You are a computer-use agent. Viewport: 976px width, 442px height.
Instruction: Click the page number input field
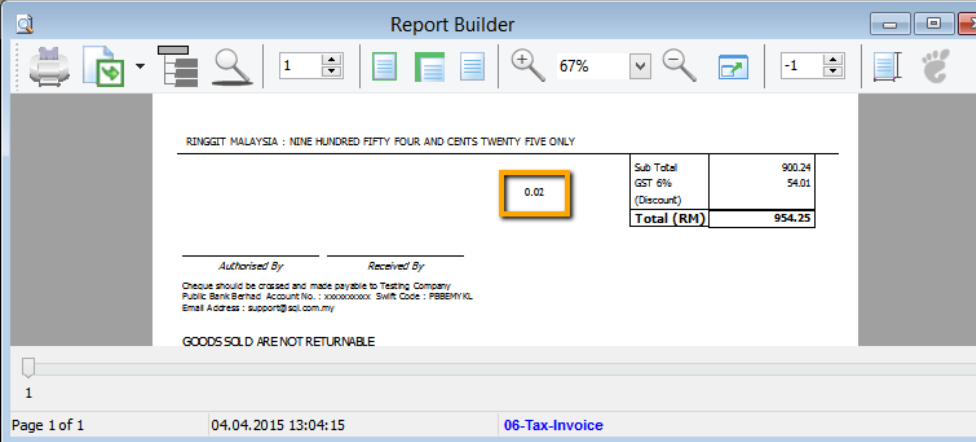click(299, 67)
